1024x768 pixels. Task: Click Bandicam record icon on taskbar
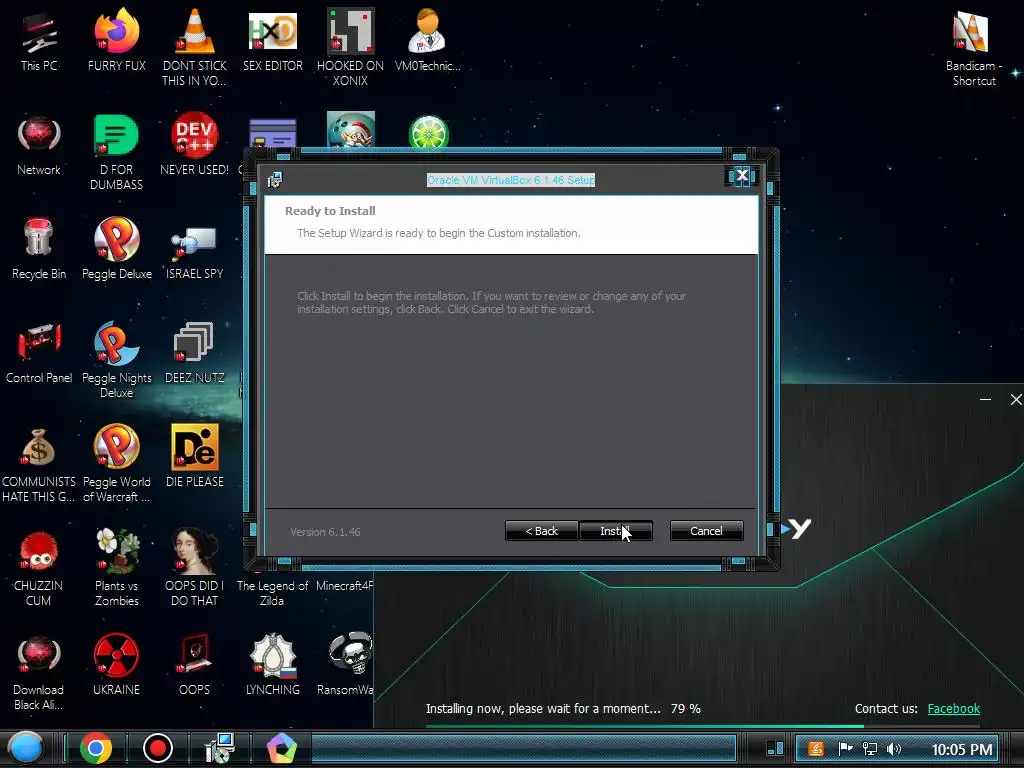click(157, 748)
